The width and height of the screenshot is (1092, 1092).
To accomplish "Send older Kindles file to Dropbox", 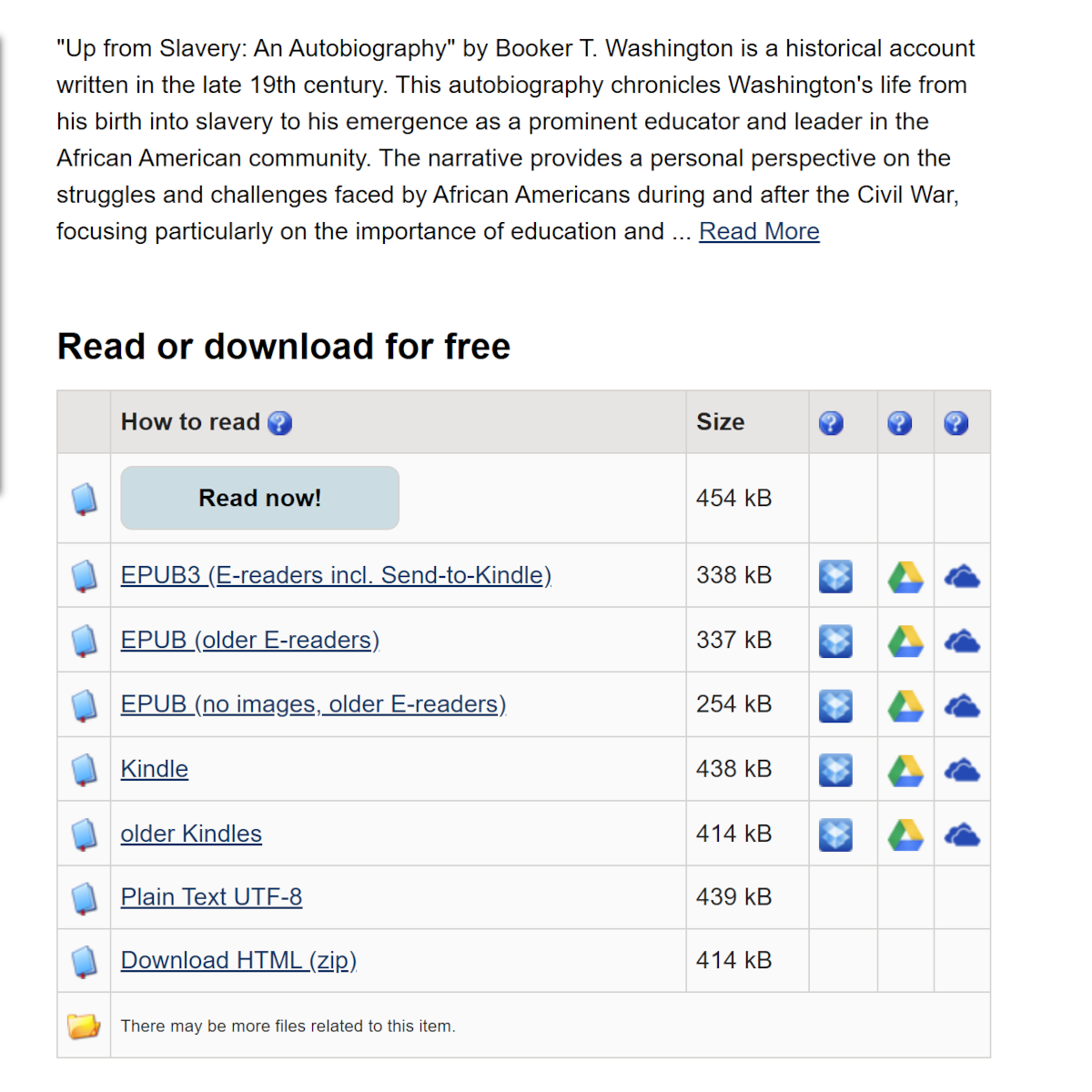I will pyautogui.click(x=835, y=834).
